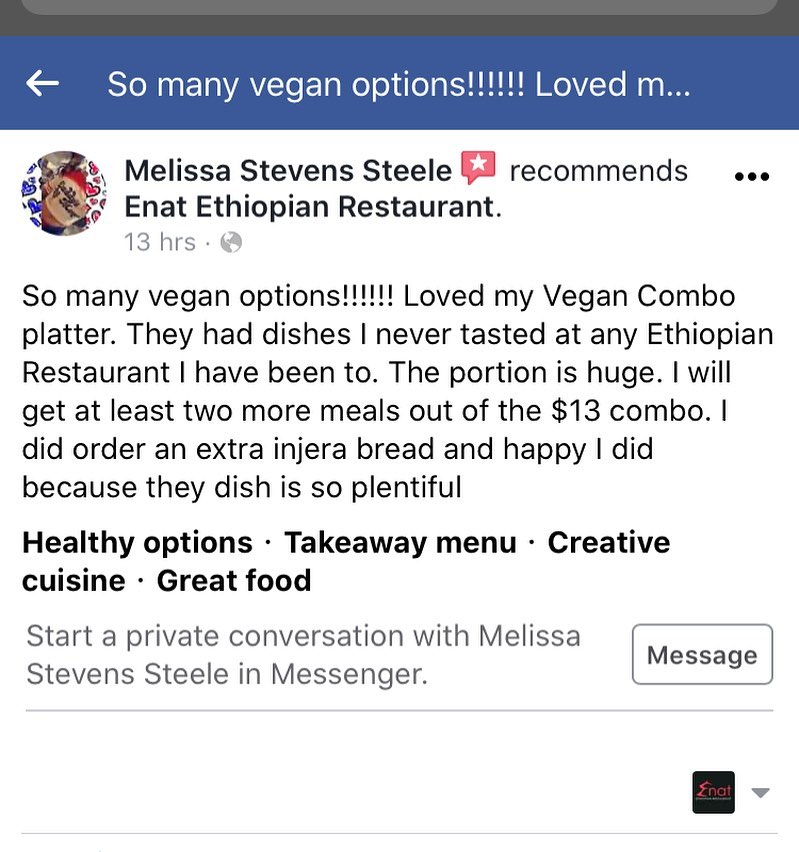Open Enat Ethiopian Restaurant page link
This screenshot has height=852, width=799.
[313, 206]
